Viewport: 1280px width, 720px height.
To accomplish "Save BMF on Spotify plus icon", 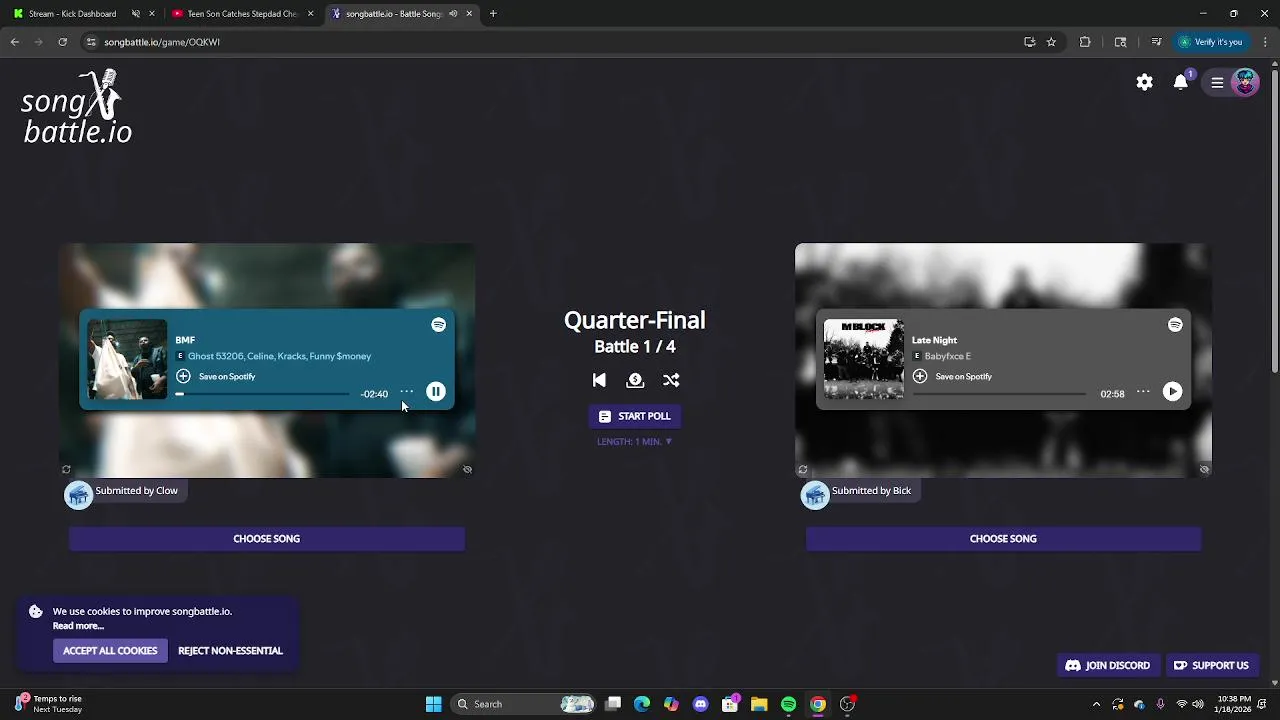I will (183, 376).
